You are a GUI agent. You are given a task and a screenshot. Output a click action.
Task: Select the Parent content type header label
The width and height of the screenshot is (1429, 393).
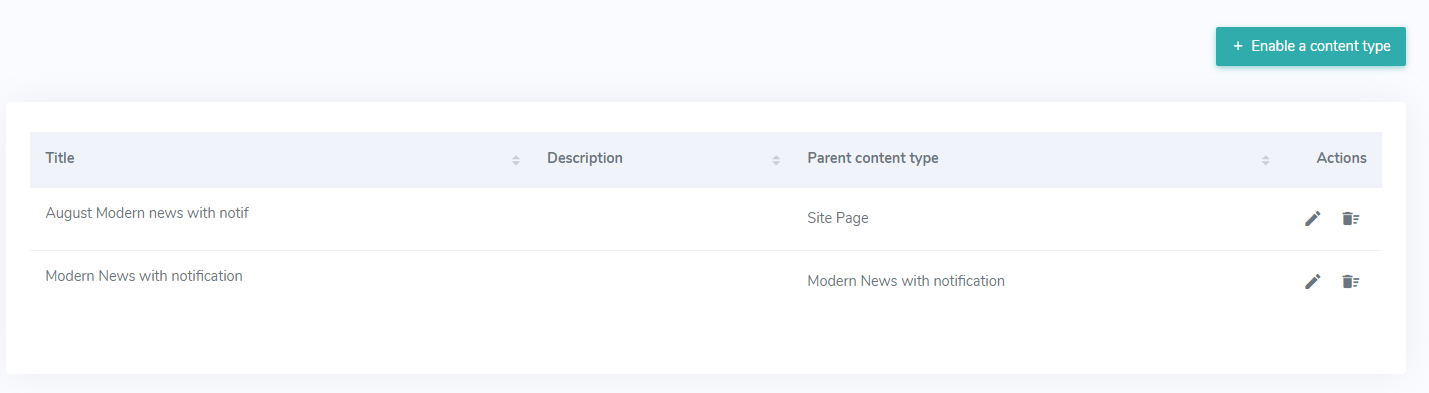[x=873, y=158]
